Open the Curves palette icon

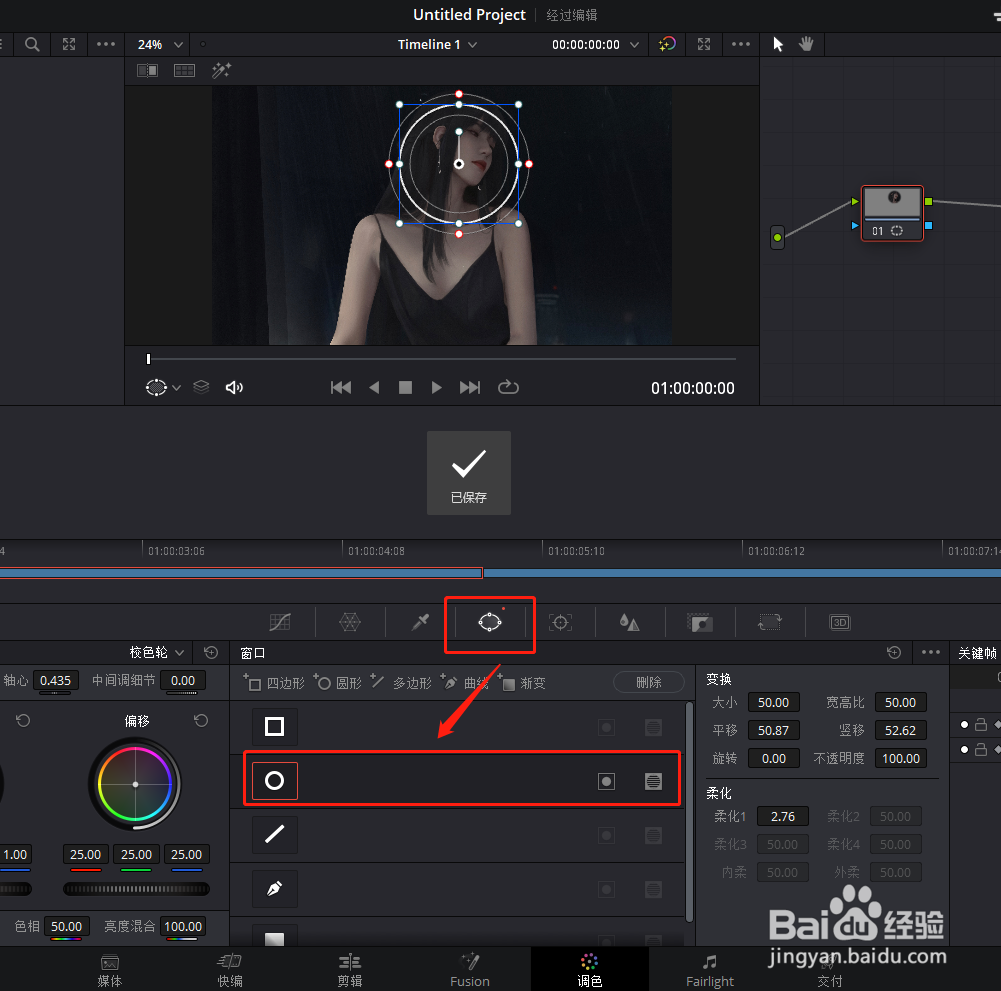280,622
